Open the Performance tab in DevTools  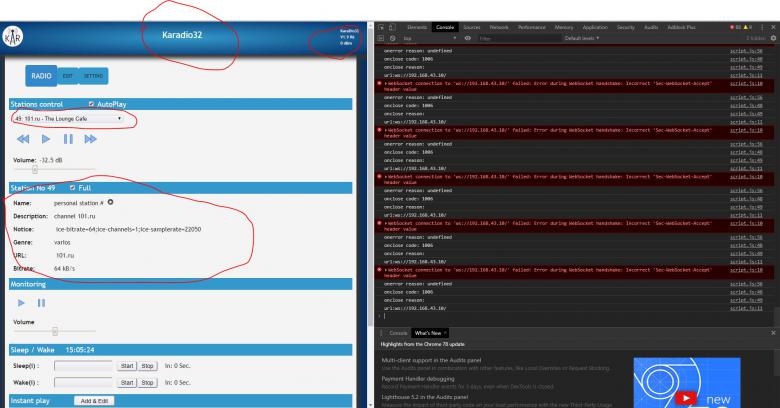coord(532,27)
